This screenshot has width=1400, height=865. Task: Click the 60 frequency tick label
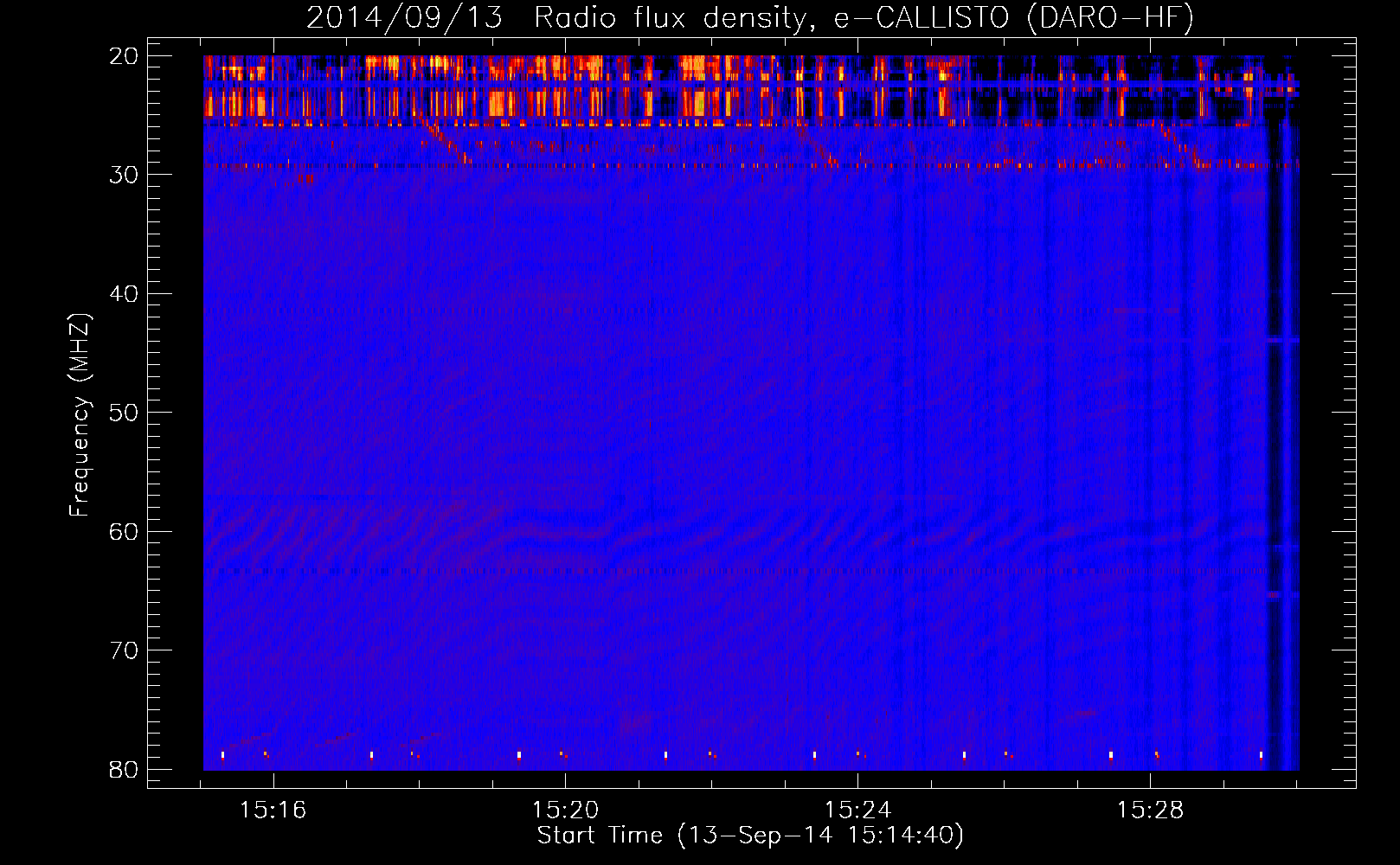coord(125,532)
